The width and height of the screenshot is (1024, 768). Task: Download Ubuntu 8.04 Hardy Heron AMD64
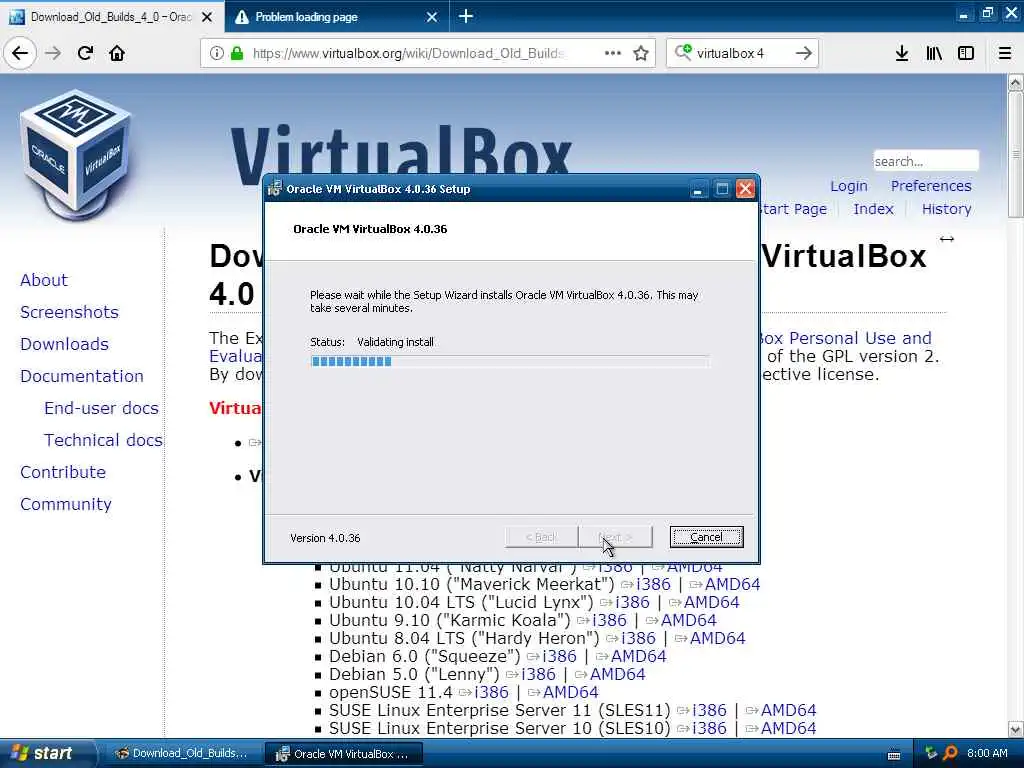pyautogui.click(x=717, y=638)
